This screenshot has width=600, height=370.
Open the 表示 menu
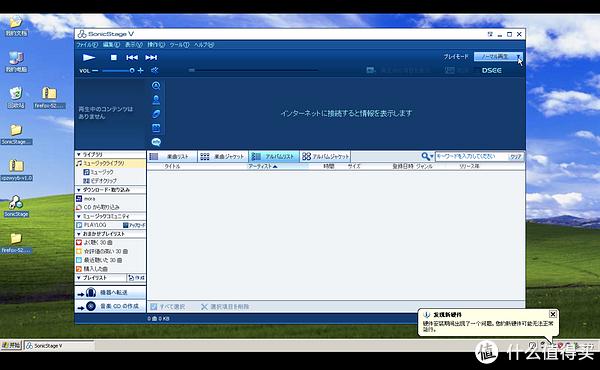134,45
